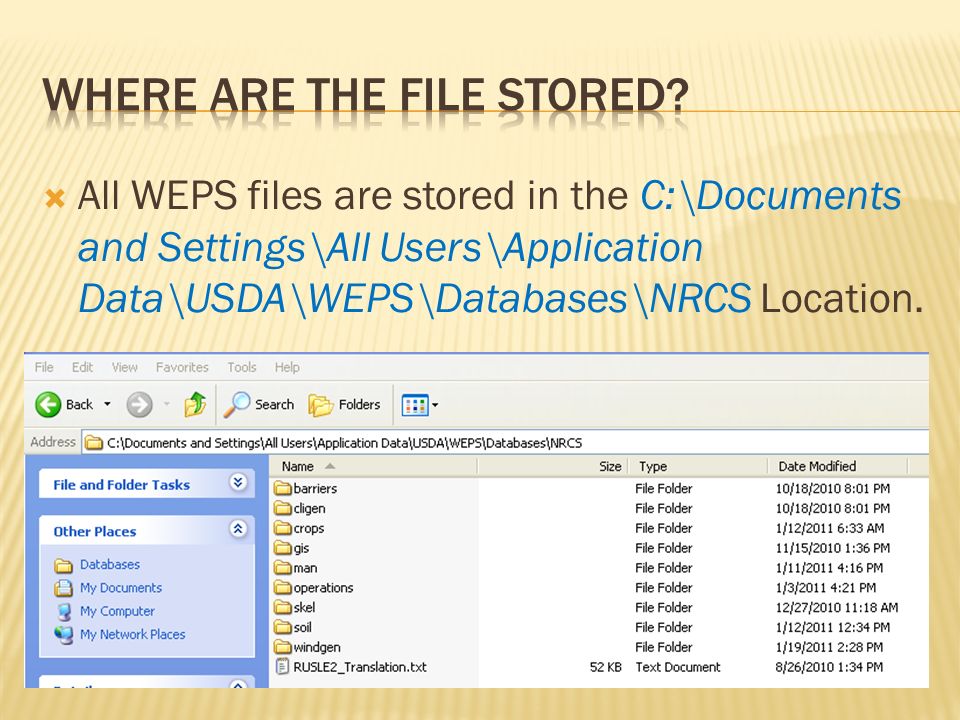This screenshot has width=960, height=720.
Task: Select the crops folder icon
Action: [282, 528]
